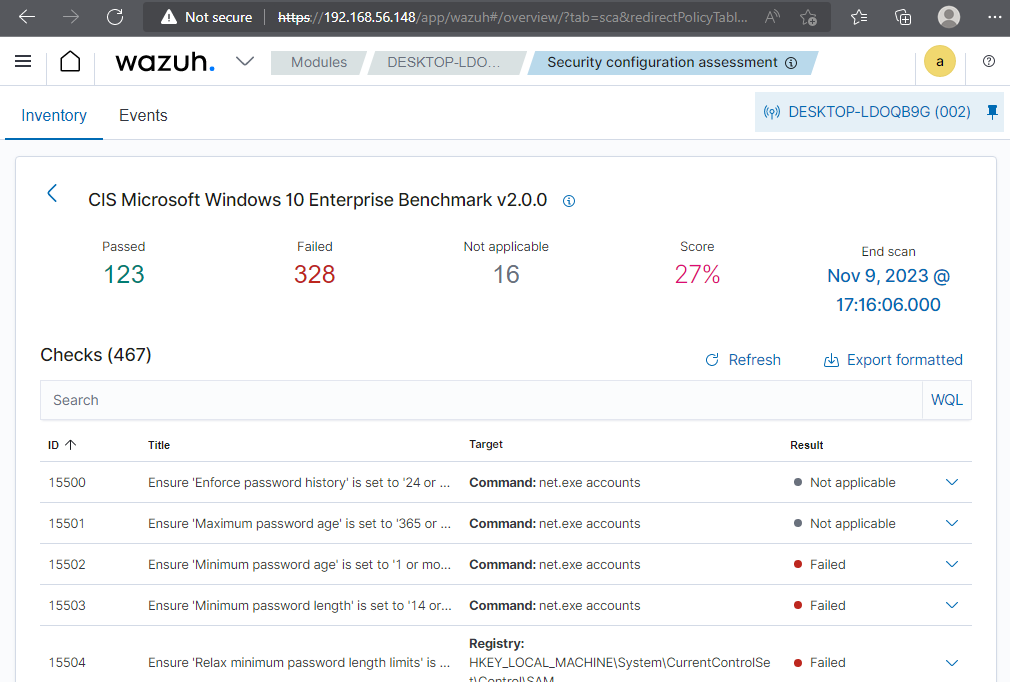1010x682 pixels.
Task: Click the yellow user avatar icon
Action: [x=940, y=61]
